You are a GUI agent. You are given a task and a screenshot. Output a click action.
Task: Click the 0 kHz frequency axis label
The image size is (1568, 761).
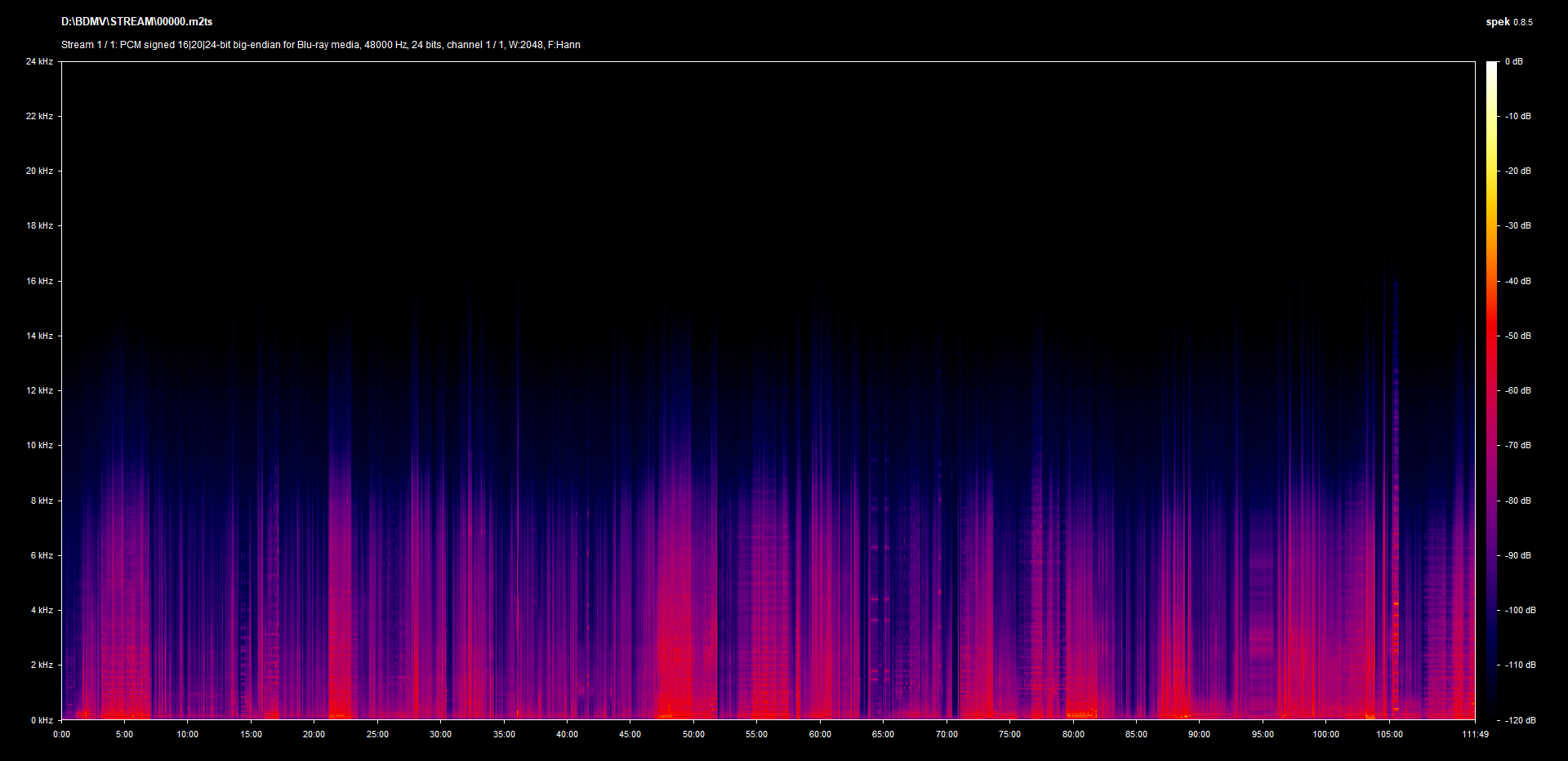tap(42, 720)
